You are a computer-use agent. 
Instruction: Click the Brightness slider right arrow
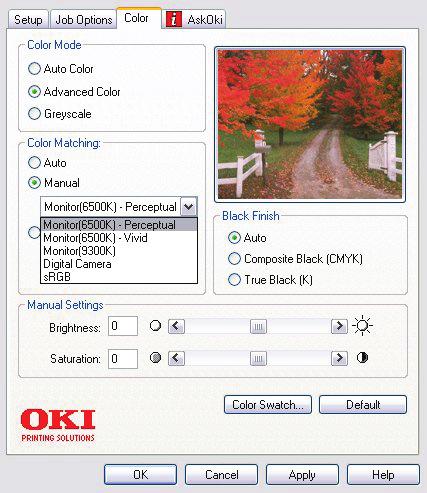click(x=339, y=326)
